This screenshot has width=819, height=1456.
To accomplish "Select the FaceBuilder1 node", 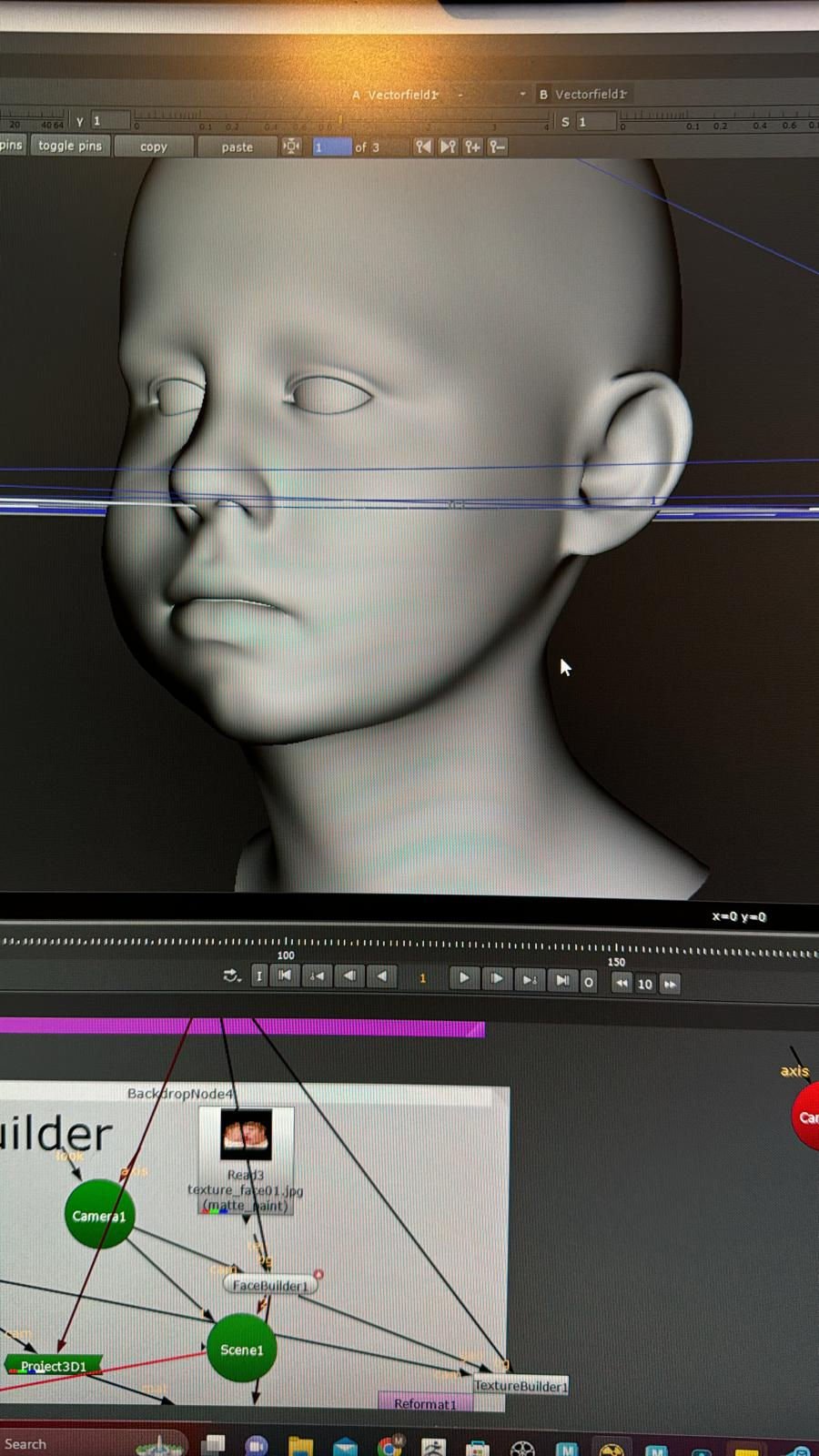I will click(270, 1285).
